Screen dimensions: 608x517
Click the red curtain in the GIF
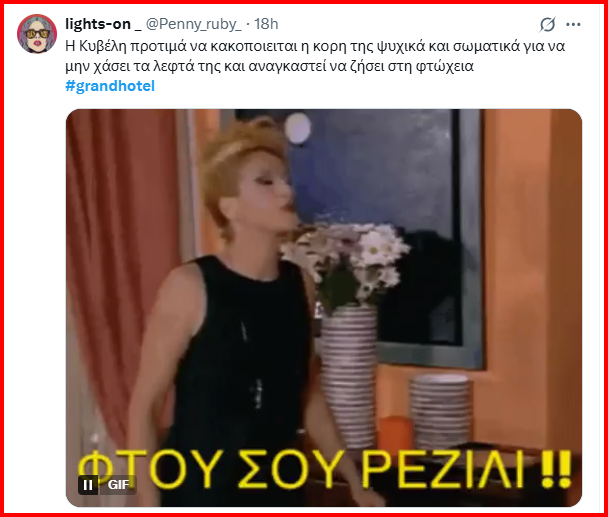(x=120, y=271)
